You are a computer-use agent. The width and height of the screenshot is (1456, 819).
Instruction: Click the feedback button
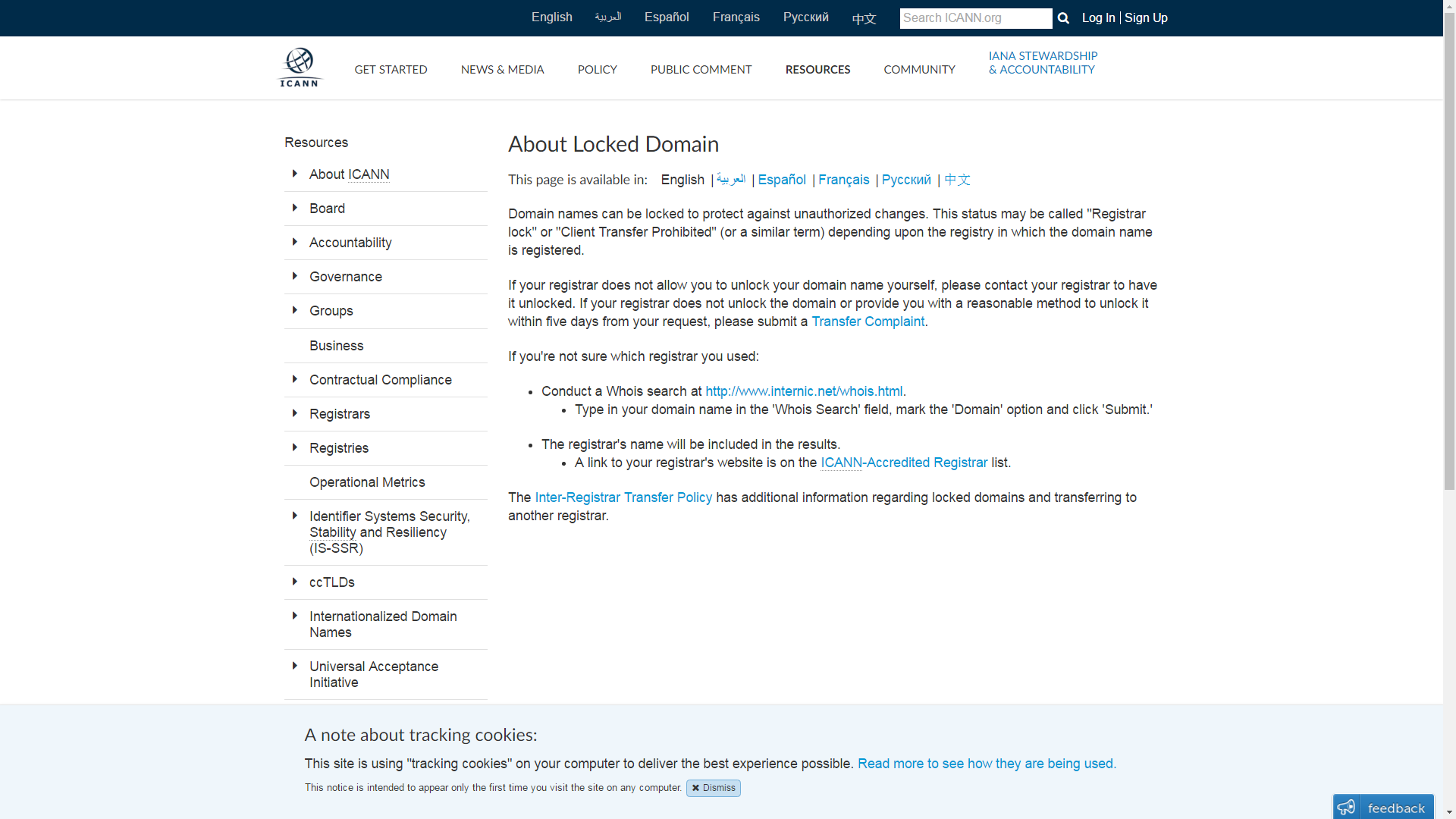click(x=1383, y=807)
